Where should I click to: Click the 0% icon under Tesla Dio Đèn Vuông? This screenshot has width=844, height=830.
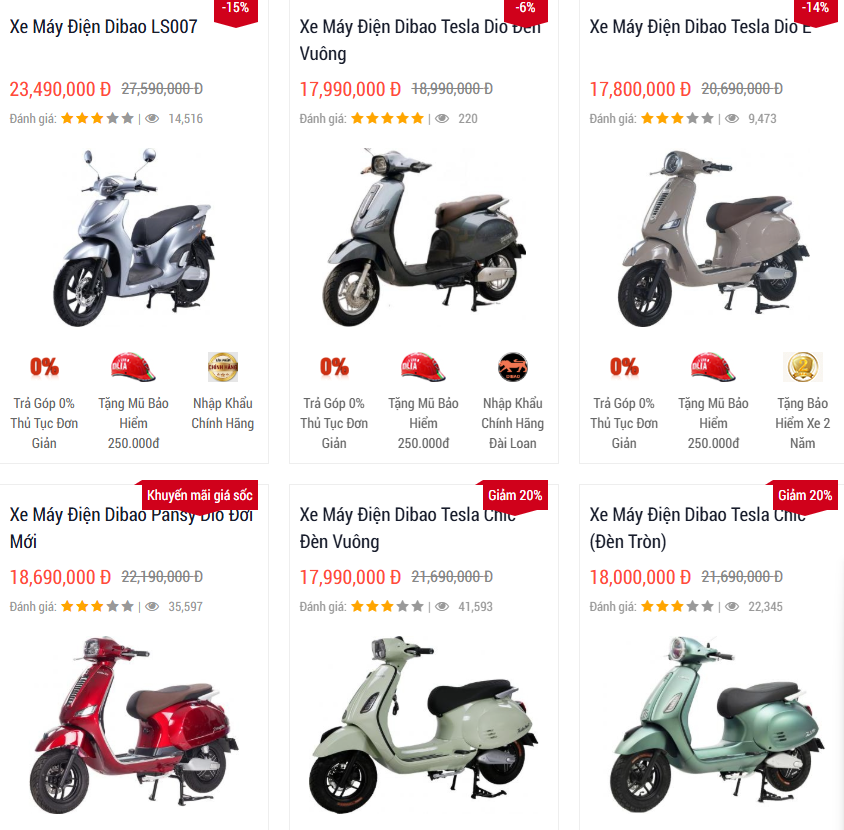click(x=334, y=367)
